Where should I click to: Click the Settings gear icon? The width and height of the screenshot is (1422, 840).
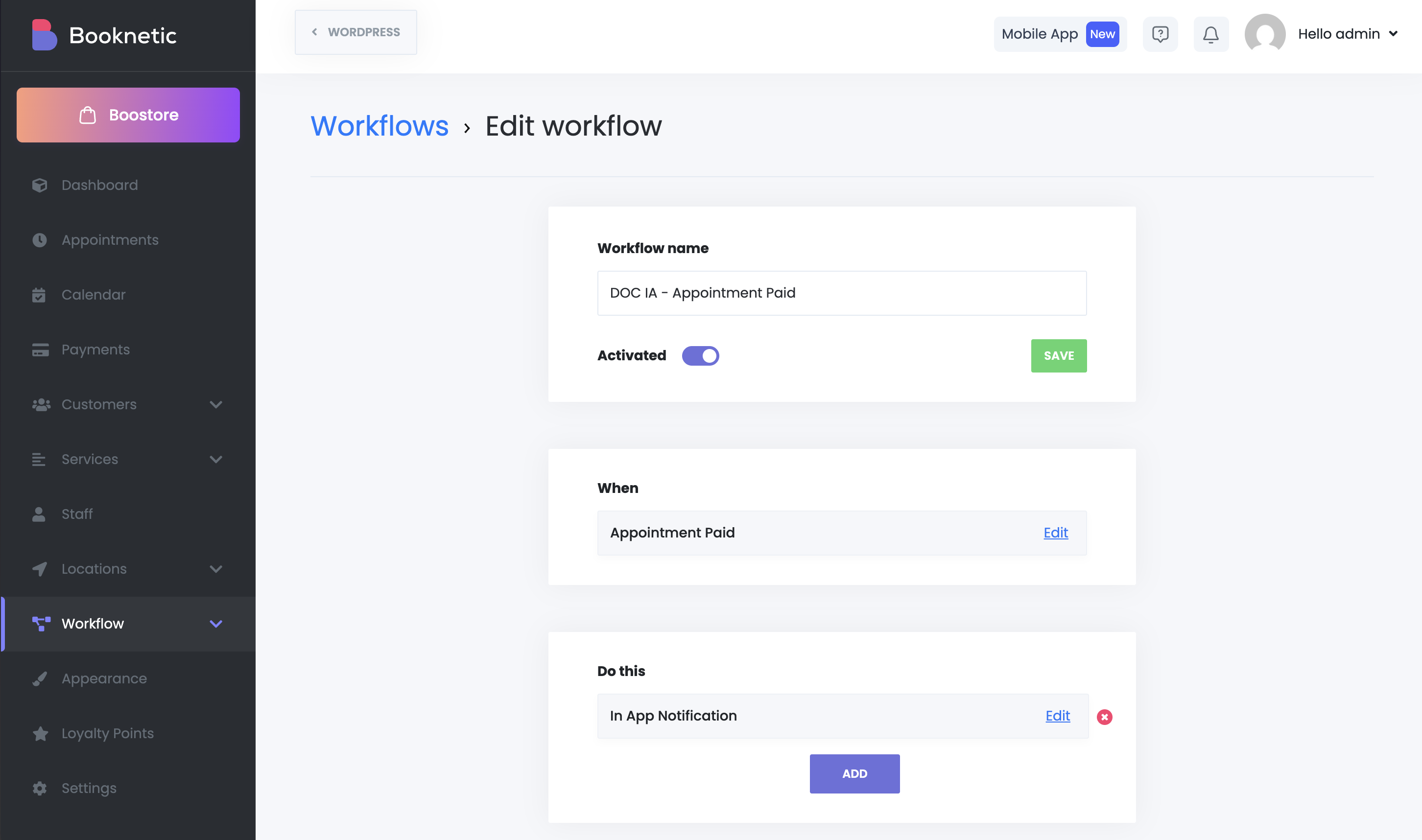pos(40,788)
